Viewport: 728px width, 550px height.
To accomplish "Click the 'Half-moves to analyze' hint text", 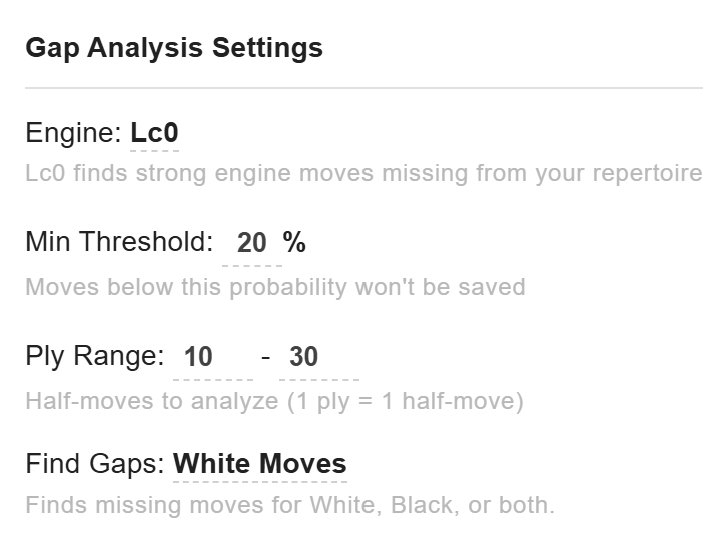I will pos(150,402).
